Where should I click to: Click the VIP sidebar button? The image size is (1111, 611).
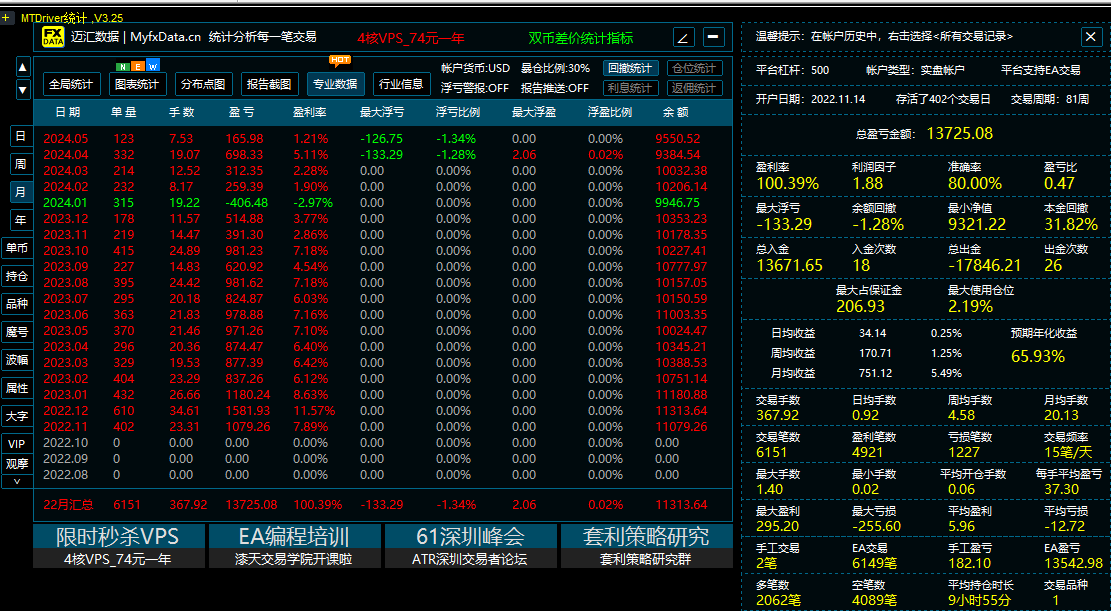click(17, 444)
